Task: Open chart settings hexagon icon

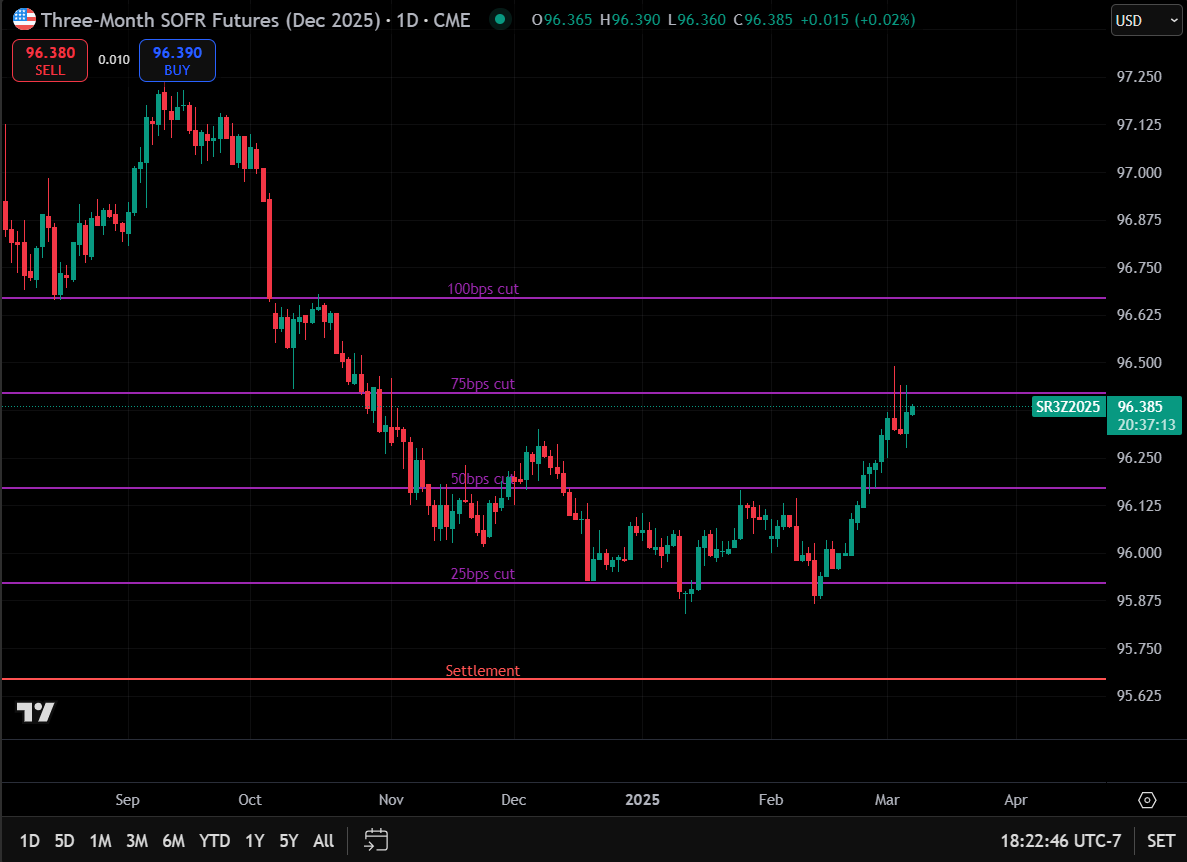Action: click(1147, 800)
